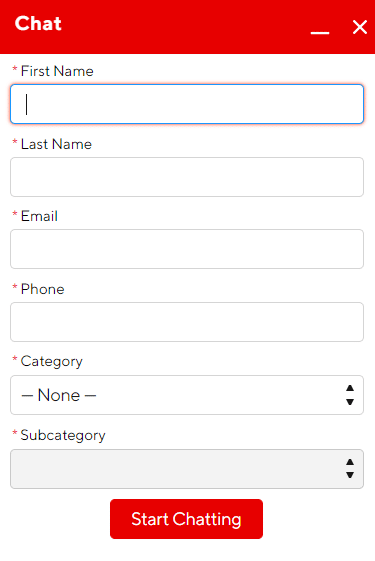
Task: Minimize the Chat window
Action: tap(320, 33)
